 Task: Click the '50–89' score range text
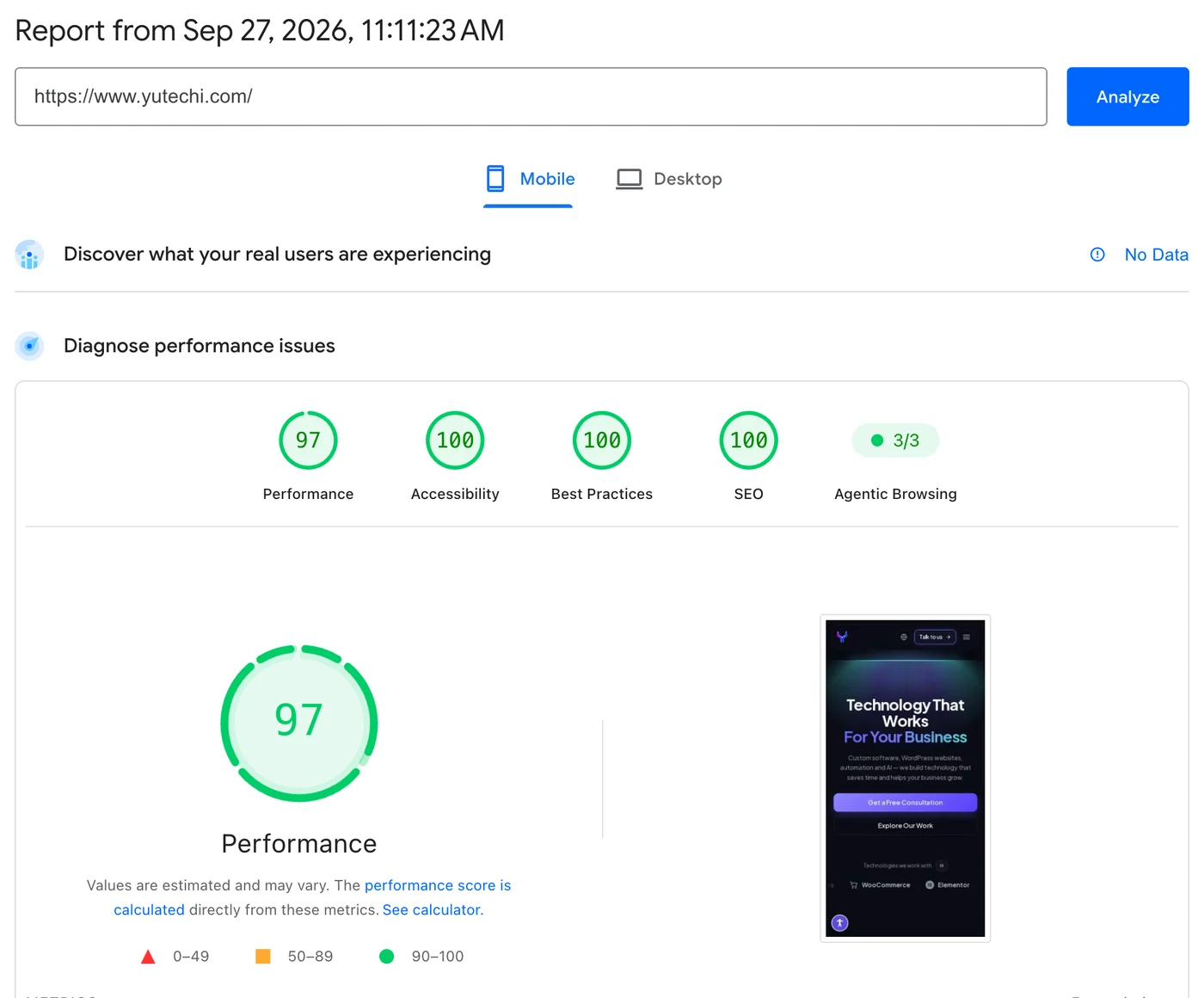(310, 957)
